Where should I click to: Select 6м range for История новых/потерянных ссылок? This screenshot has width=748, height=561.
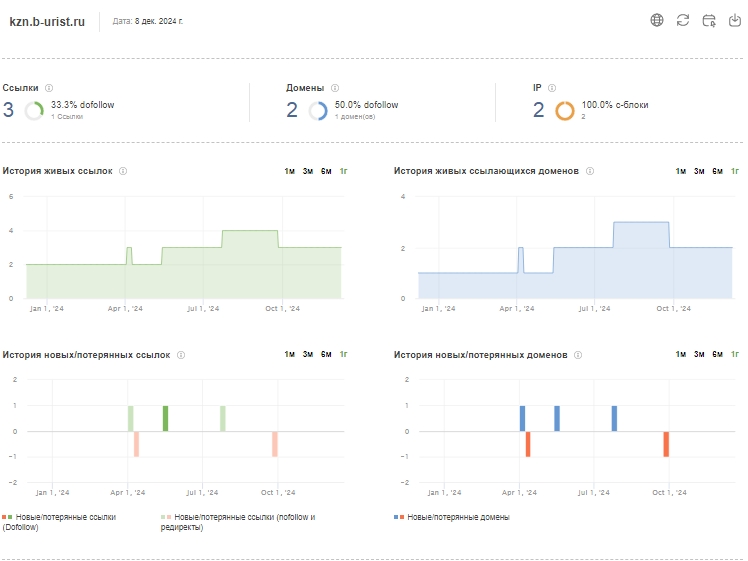[x=326, y=354]
